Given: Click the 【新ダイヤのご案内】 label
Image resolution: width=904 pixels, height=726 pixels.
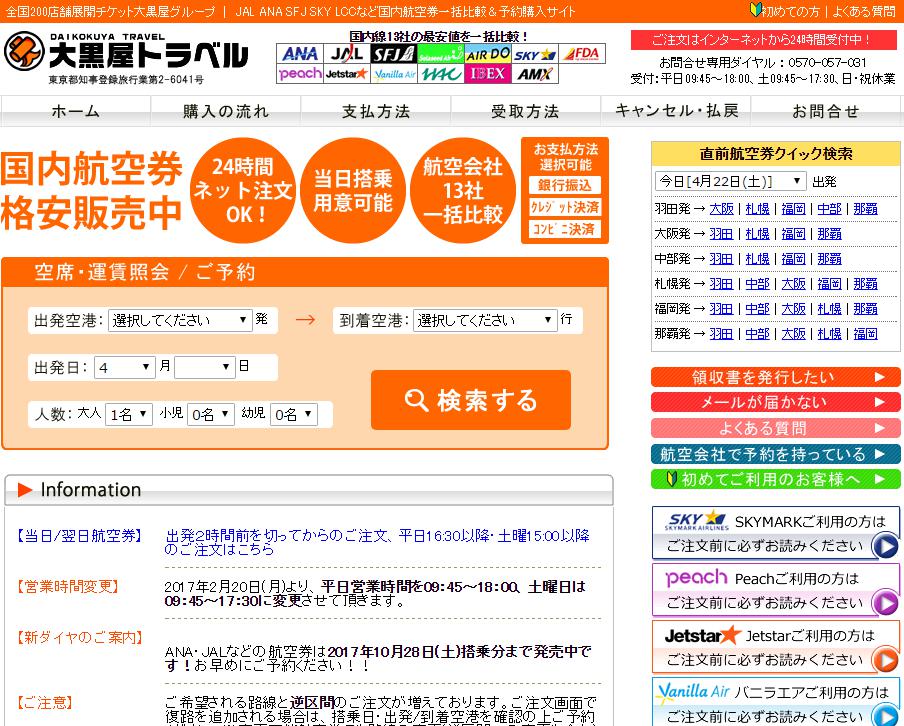Looking at the screenshot, I should pyautogui.click(x=80, y=638).
